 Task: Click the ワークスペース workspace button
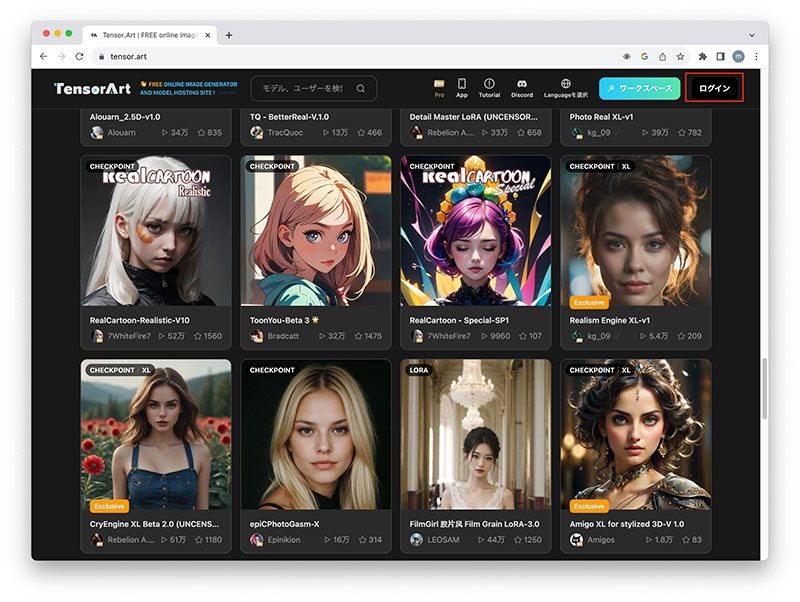pos(639,89)
